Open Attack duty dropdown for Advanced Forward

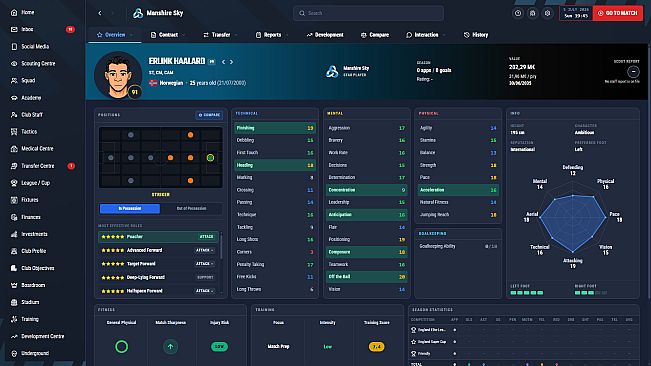(205, 250)
